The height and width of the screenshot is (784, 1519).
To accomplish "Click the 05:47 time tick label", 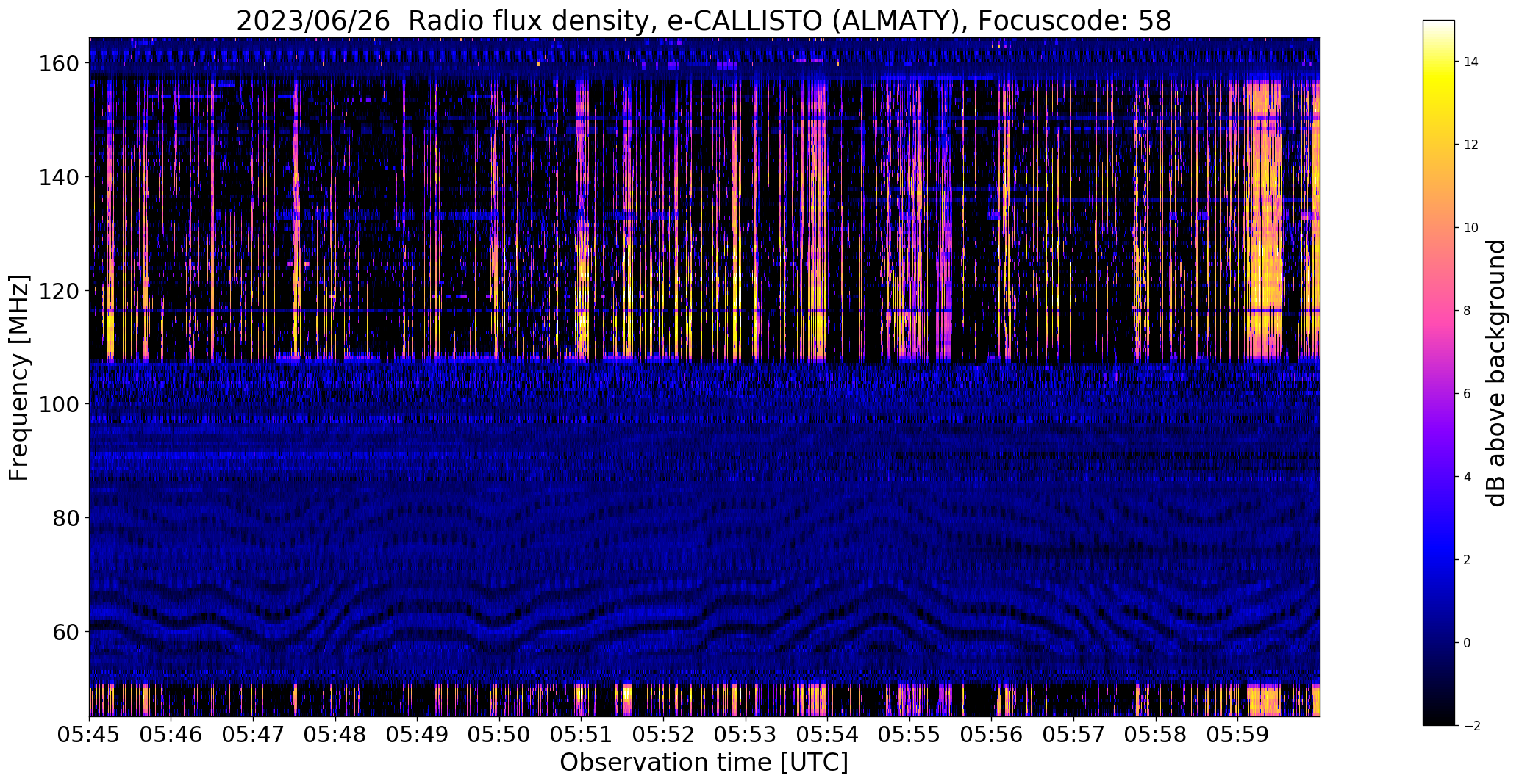I will point(253,735).
